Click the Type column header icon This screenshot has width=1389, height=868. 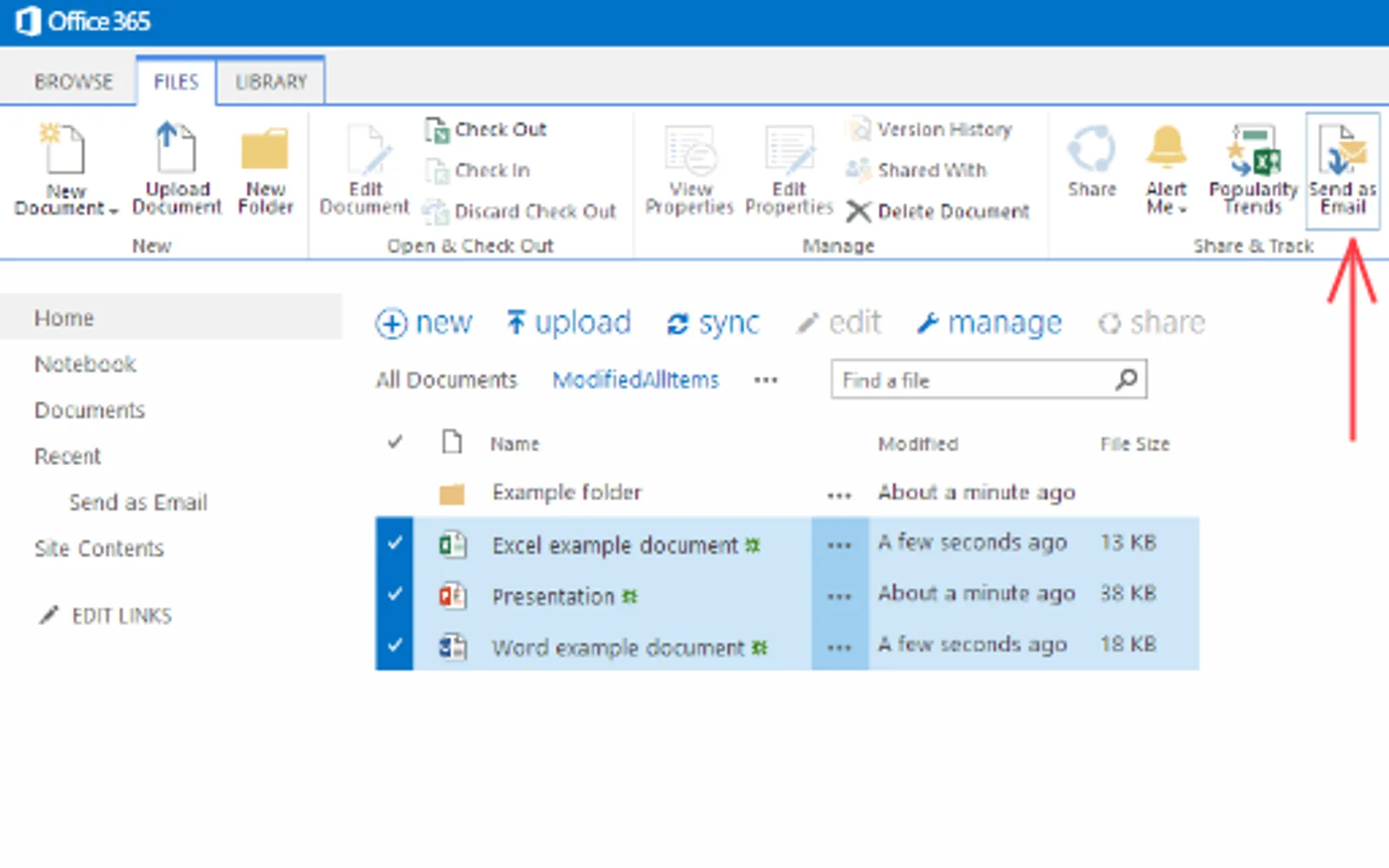tap(451, 443)
